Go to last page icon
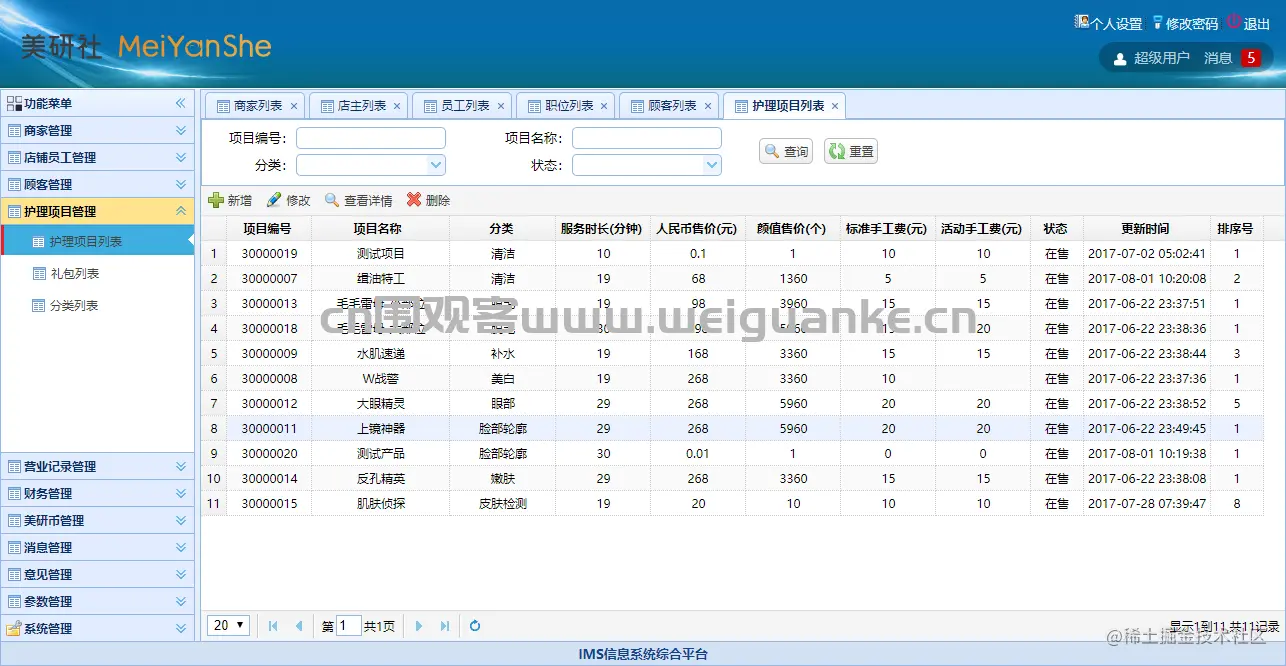This screenshot has width=1286, height=666. click(x=444, y=626)
